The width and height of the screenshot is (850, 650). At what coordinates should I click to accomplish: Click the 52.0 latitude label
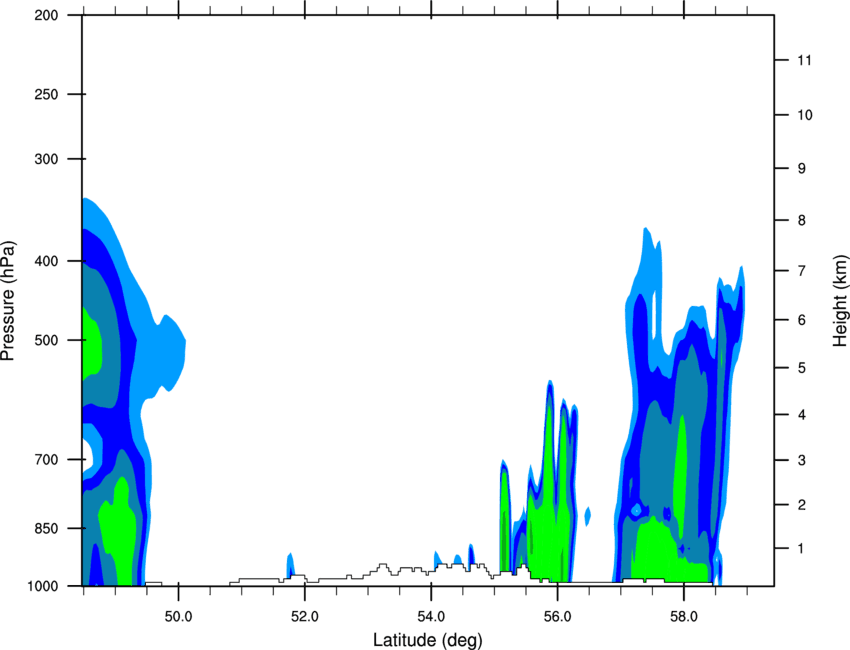tap(305, 617)
